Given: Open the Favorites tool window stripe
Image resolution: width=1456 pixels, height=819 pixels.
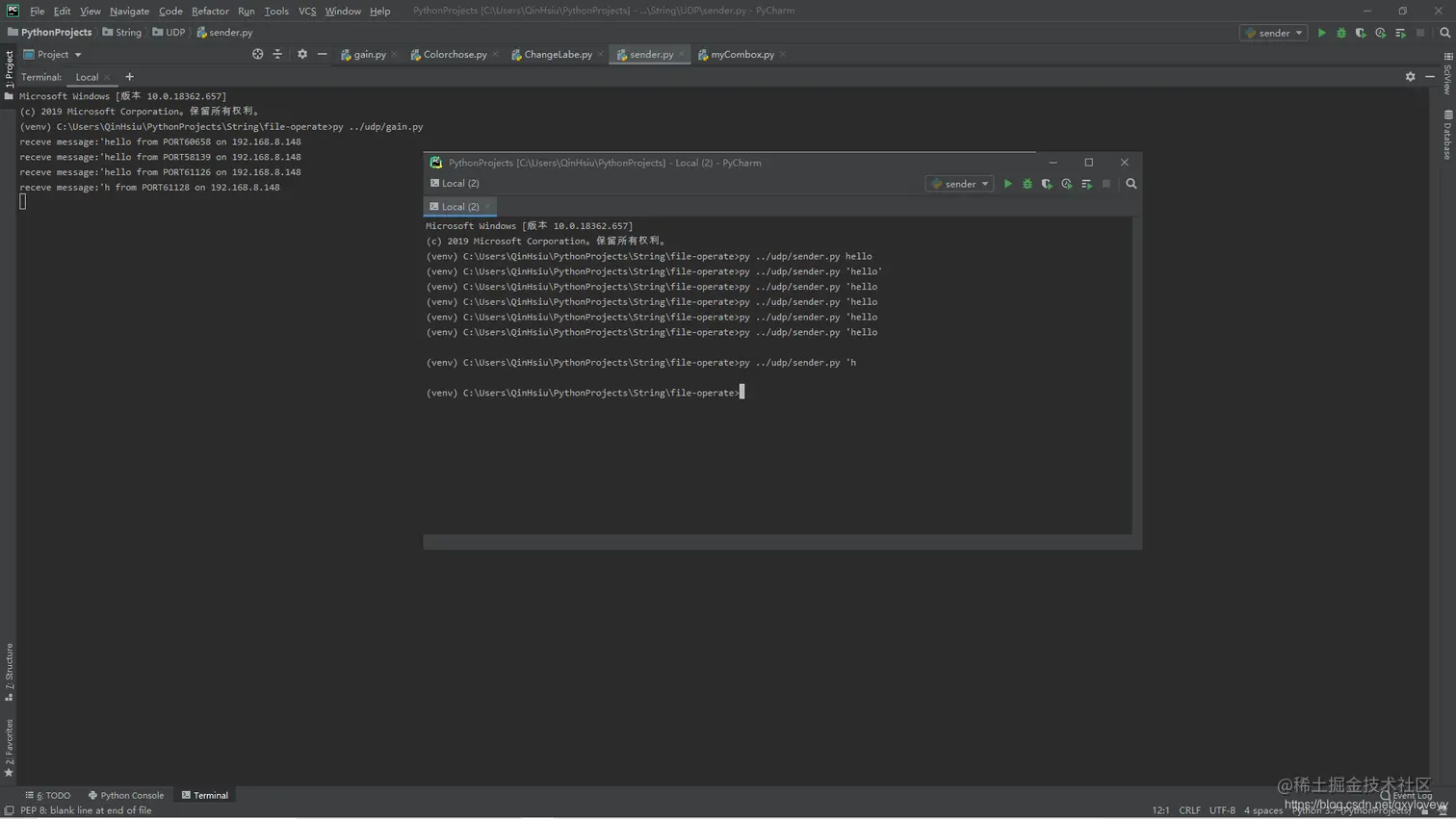Looking at the screenshot, I should [9, 747].
